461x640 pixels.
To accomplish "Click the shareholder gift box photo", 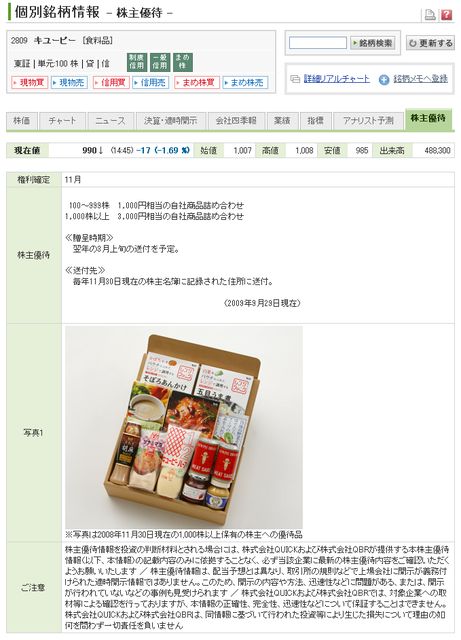I will [184, 427].
